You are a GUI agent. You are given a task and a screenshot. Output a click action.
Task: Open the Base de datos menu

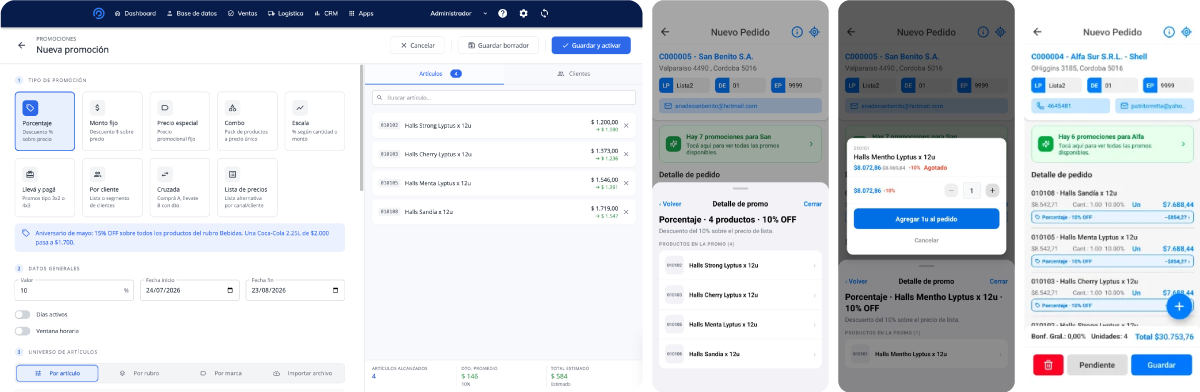[192, 13]
